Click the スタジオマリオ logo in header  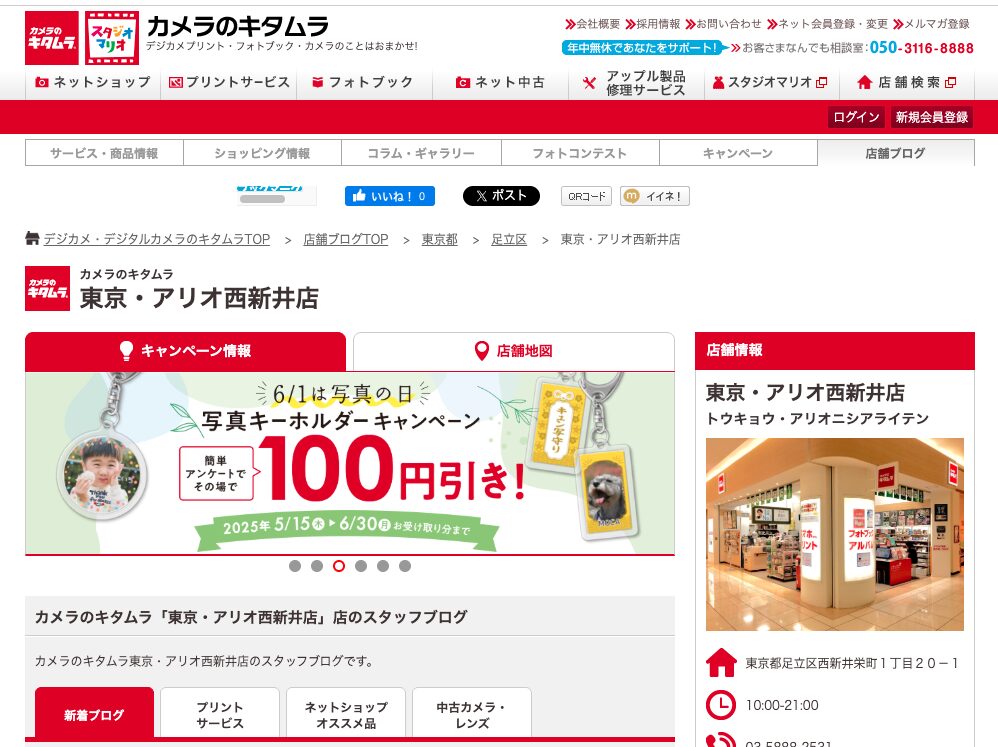click(x=112, y=38)
